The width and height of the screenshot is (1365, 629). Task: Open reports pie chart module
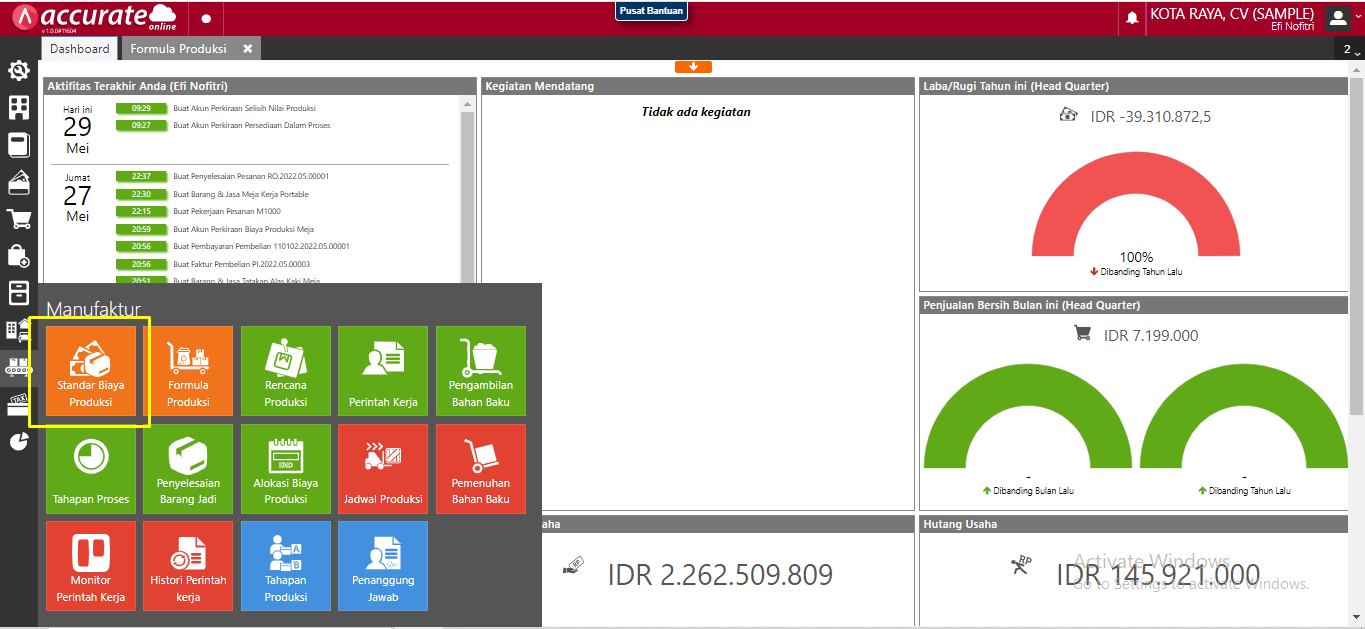(x=19, y=441)
